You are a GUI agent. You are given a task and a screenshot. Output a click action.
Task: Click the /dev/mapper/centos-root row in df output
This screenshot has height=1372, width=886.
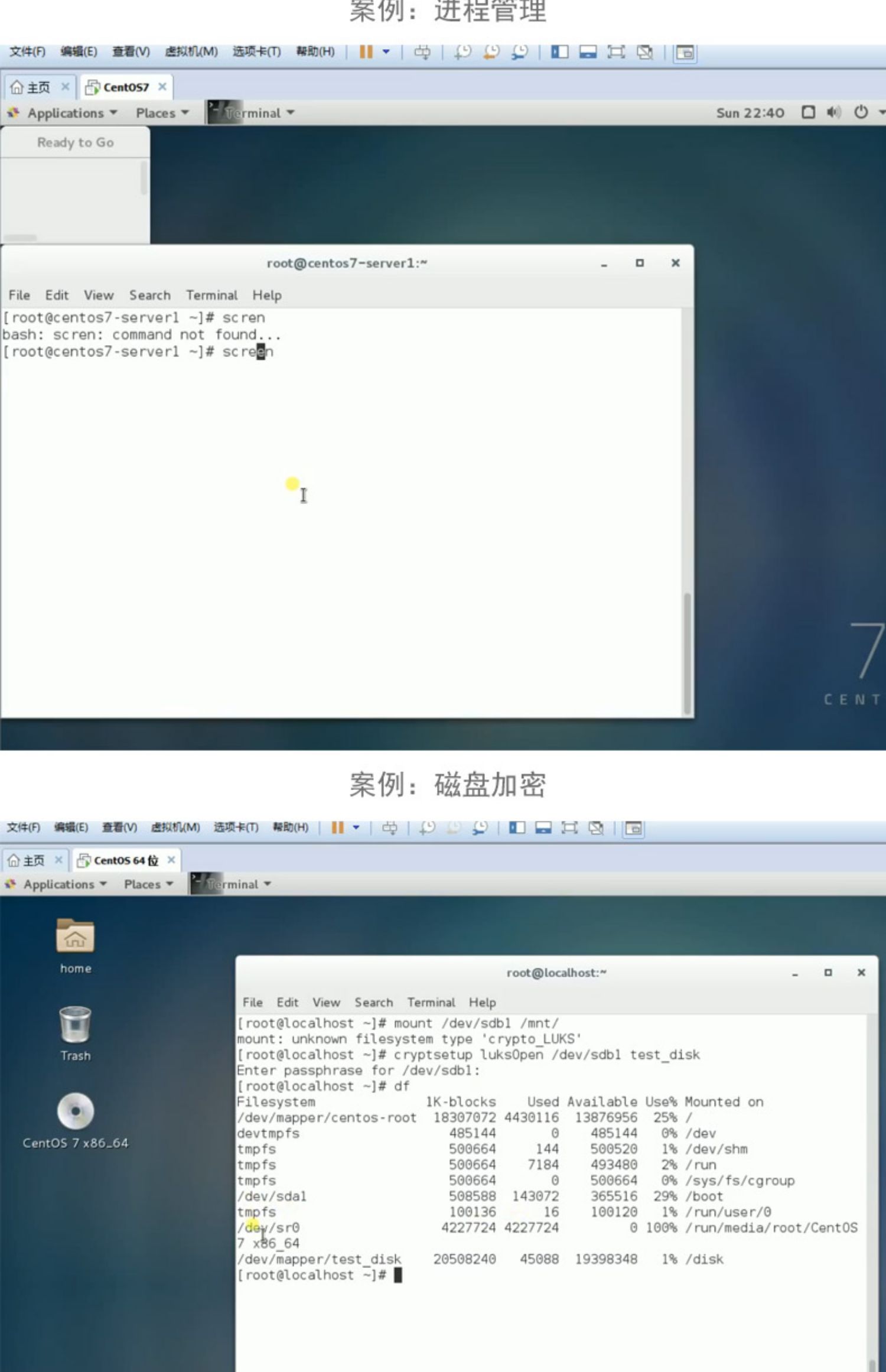[464, 1117]
